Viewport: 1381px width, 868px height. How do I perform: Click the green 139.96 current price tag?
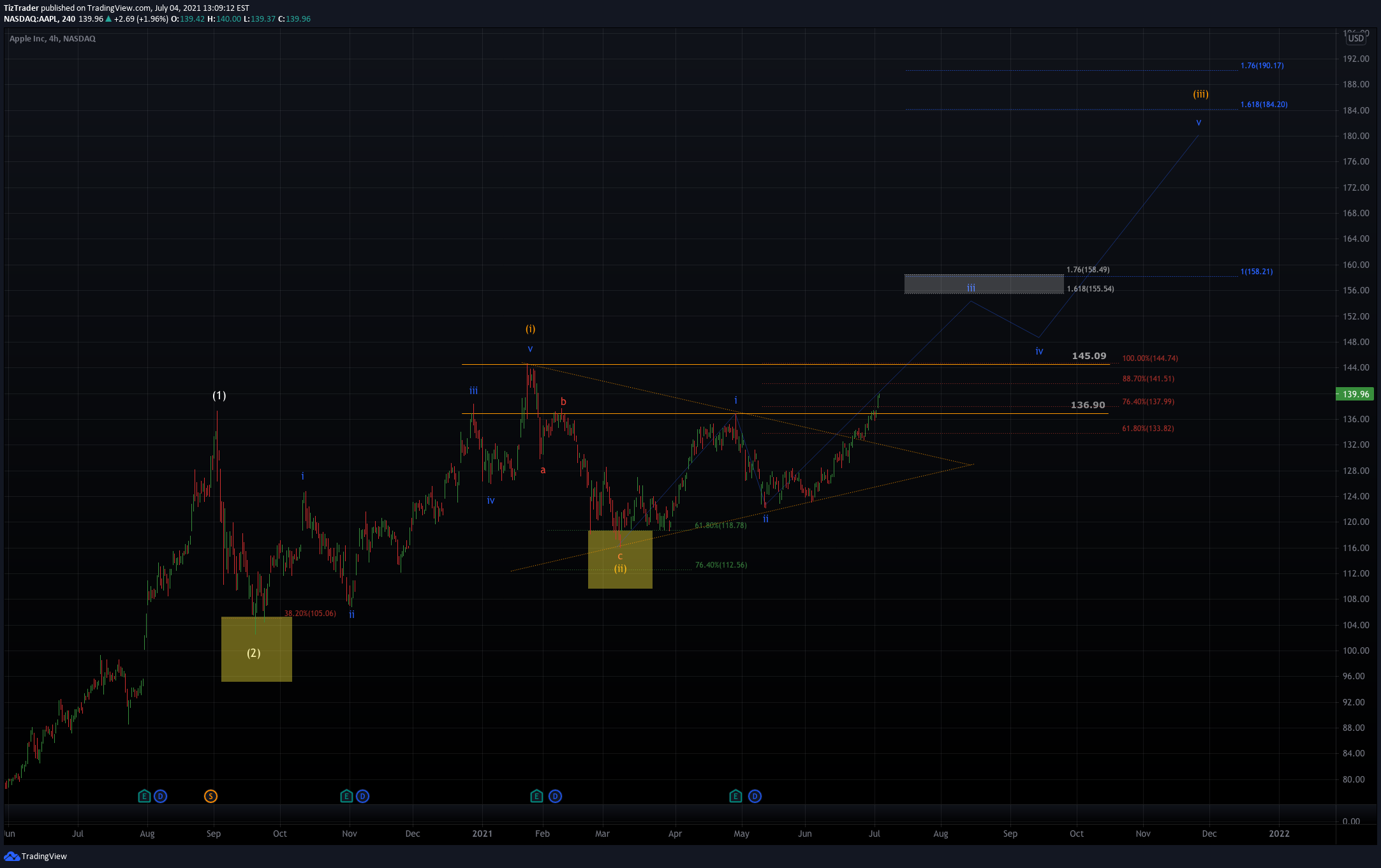[1355, 394]
